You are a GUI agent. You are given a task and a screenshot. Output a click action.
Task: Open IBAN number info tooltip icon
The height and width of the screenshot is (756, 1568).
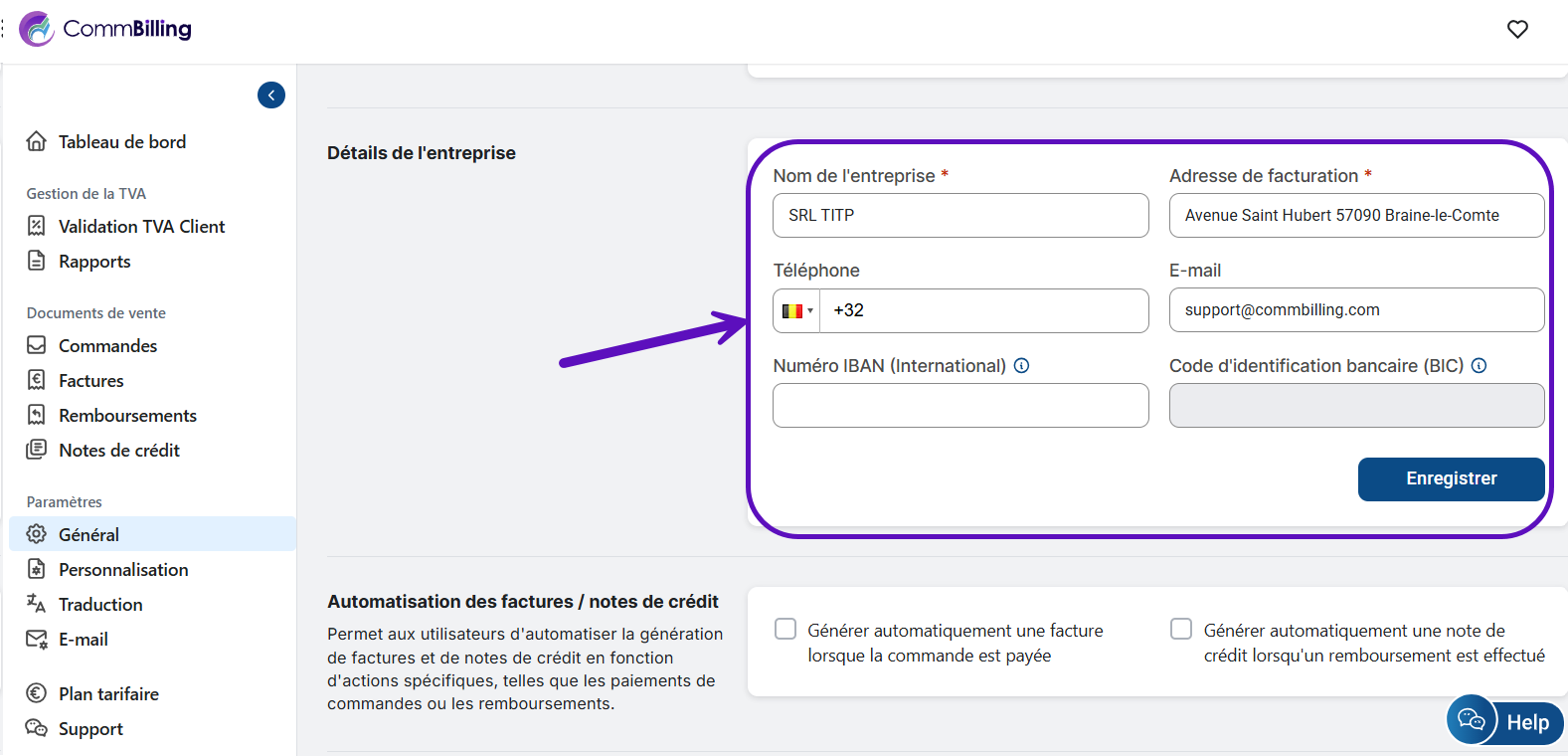[1021, 365]
